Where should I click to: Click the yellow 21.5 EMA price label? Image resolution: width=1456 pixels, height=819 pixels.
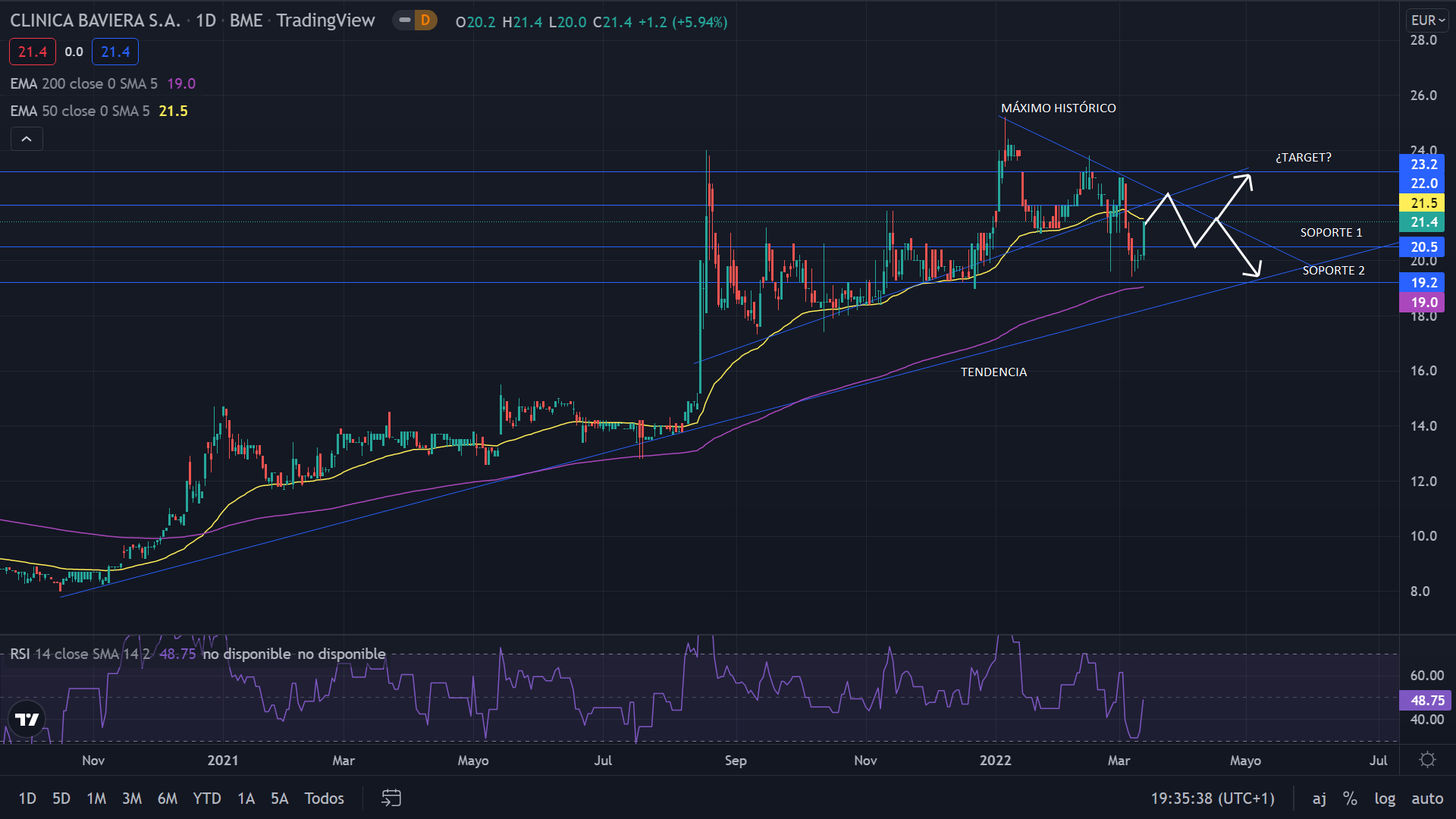(1423, 203)
